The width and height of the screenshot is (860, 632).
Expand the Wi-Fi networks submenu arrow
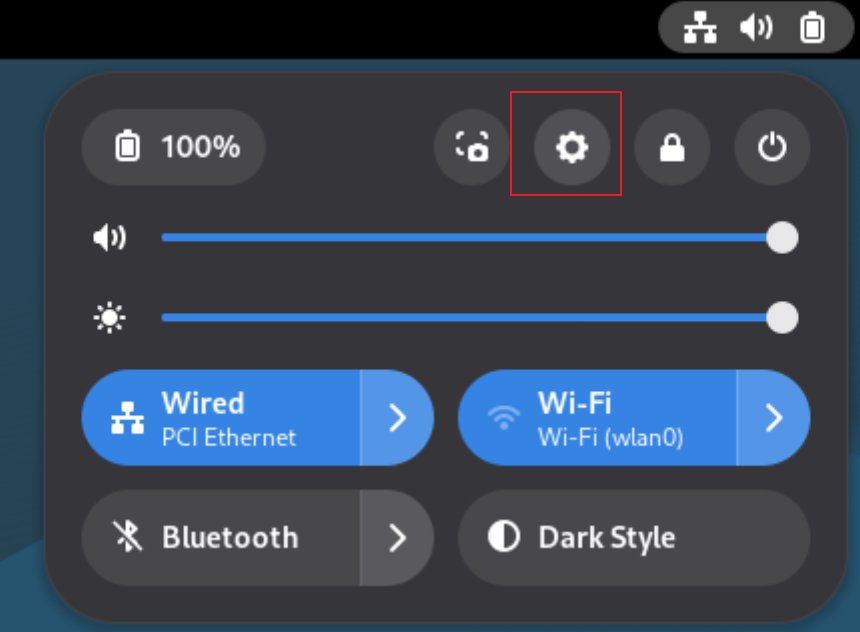(x=773, y=418)
